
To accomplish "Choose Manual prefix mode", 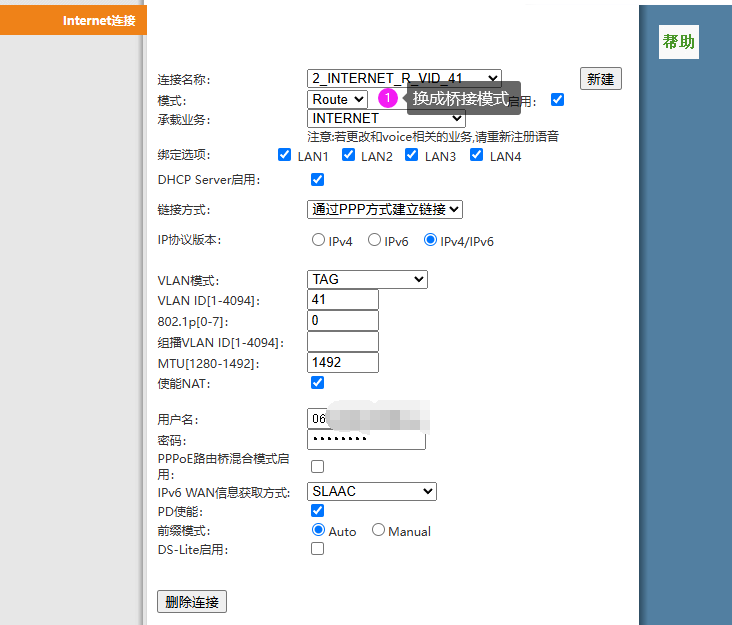I will pos(379,530).
